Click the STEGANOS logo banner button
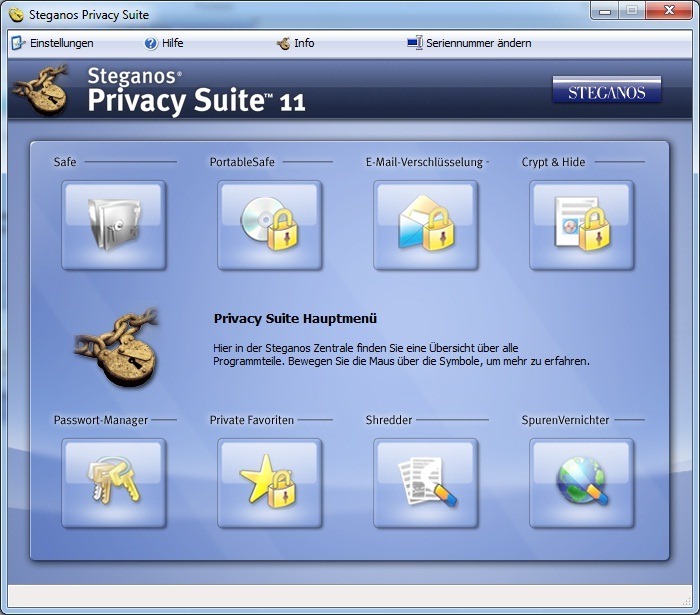The height and width of the screenshot is (615, 700). pyautogui.click(x=607, y=90)
